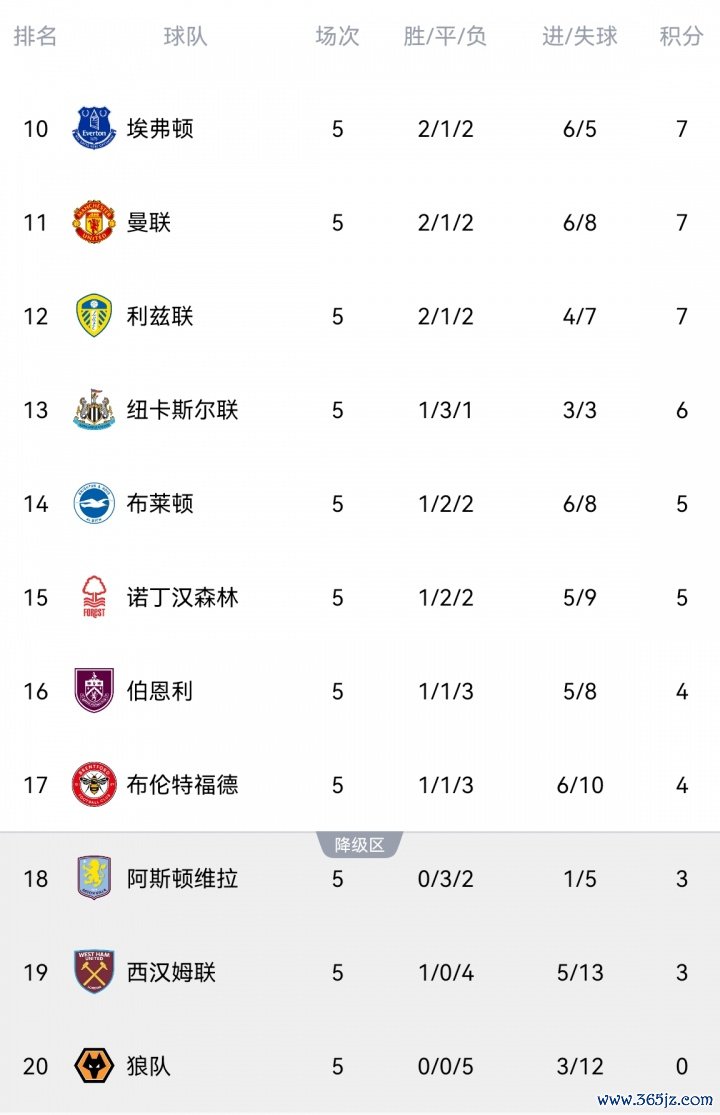Open the Leeds United badge icon
Image resolution: width=720 pixels, height=1115 pixels.
point(94,316)
